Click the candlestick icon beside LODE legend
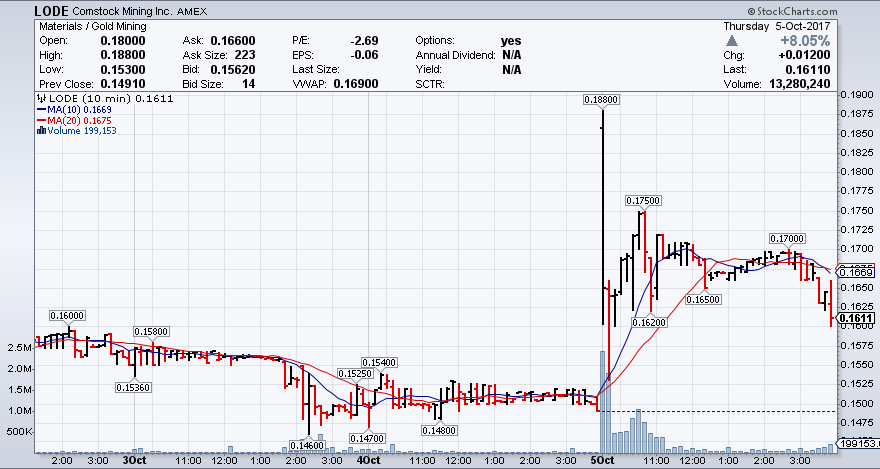Viewport: 880px width, 469px height. click(x=40, y=99)
